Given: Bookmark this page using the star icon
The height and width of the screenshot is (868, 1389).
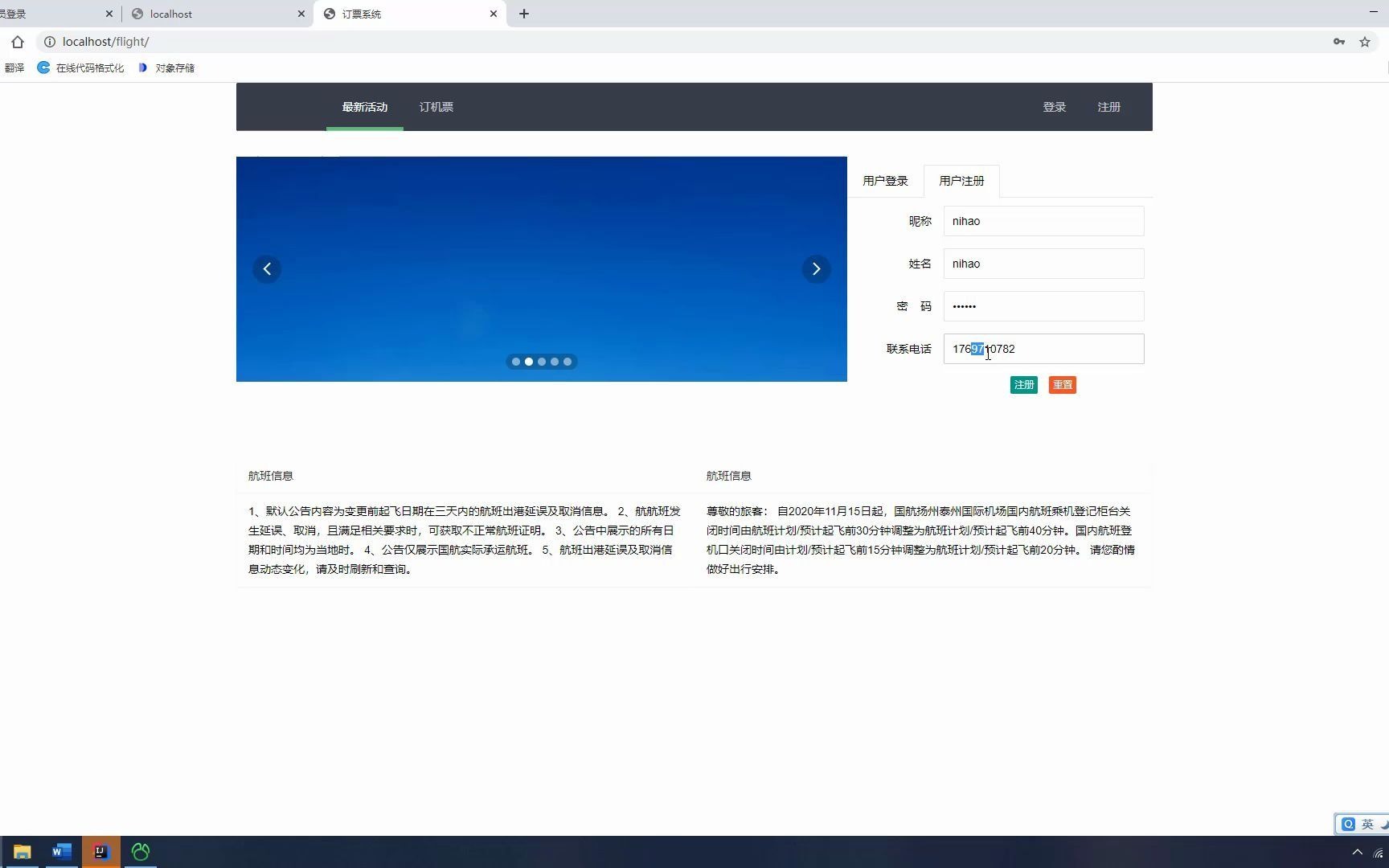Looking at the screenshot, I should coord(1364,42).
